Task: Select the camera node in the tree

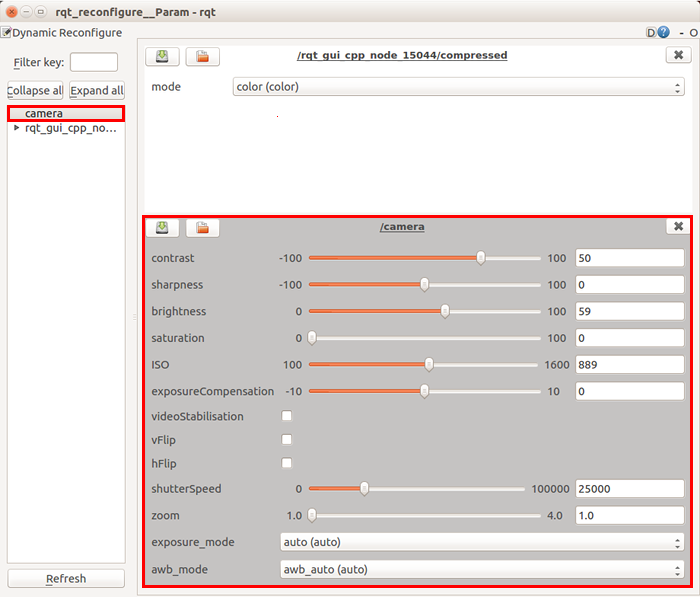Action: 44,114
